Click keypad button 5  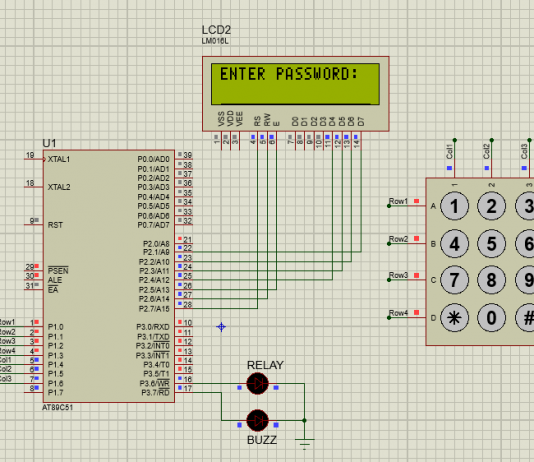pos(491,244)
